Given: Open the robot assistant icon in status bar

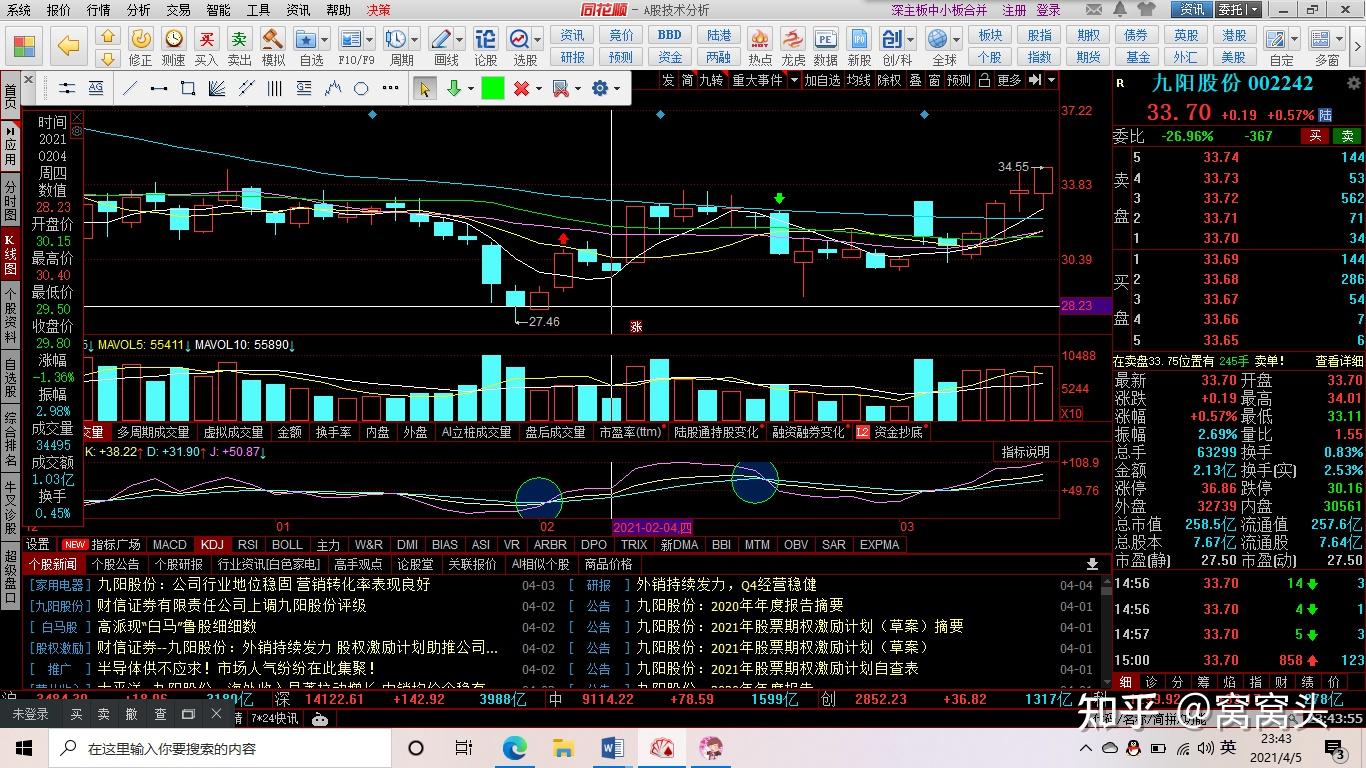Looking at the screenshot, I should click(x=320, y=718).
